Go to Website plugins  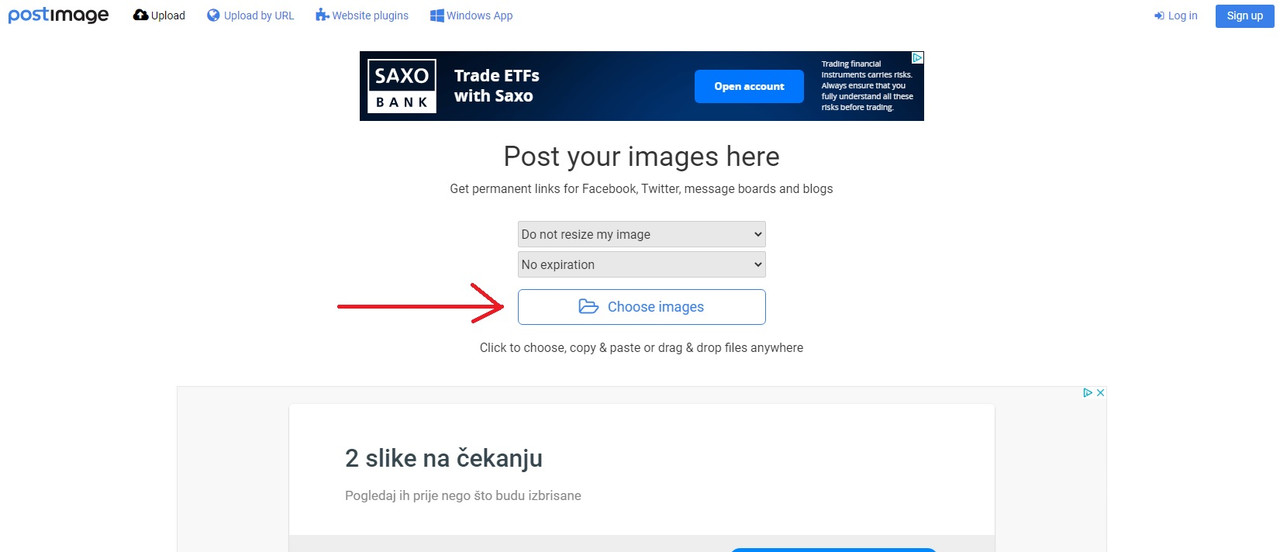pyautogui.click(x=362, y=15)
